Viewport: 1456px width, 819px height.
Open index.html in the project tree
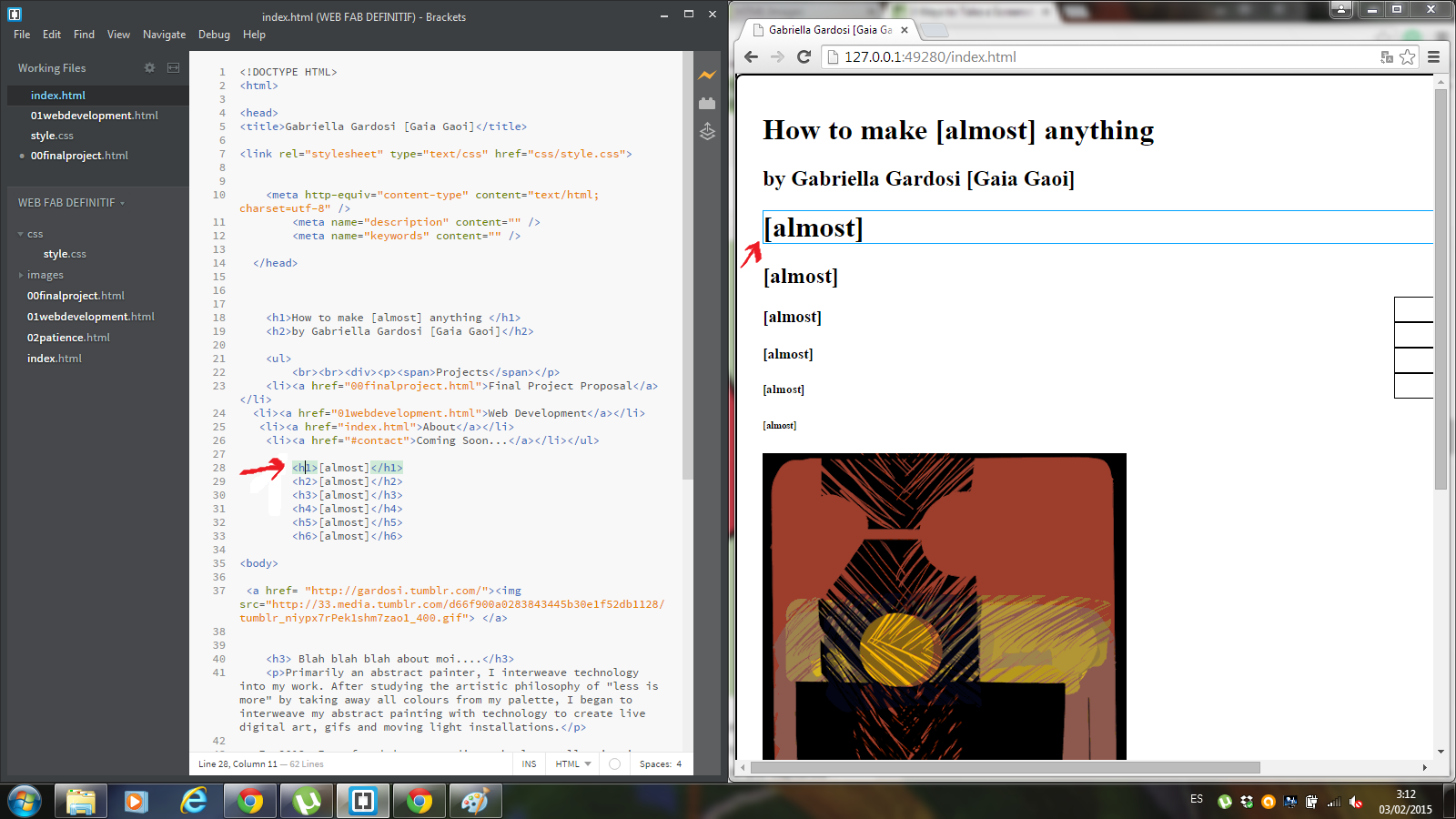[55, 359]
